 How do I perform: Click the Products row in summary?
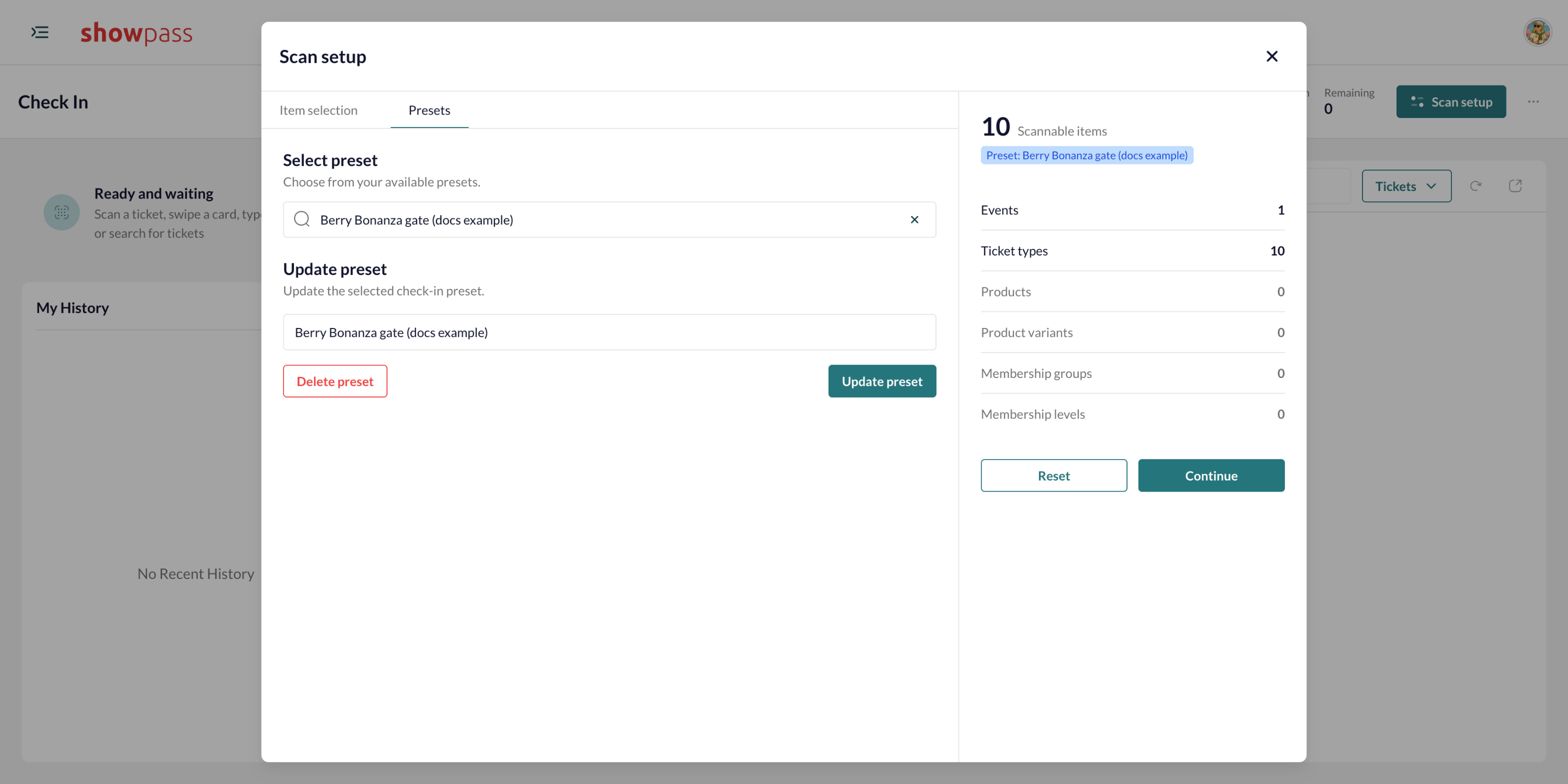pos(1132,291)
